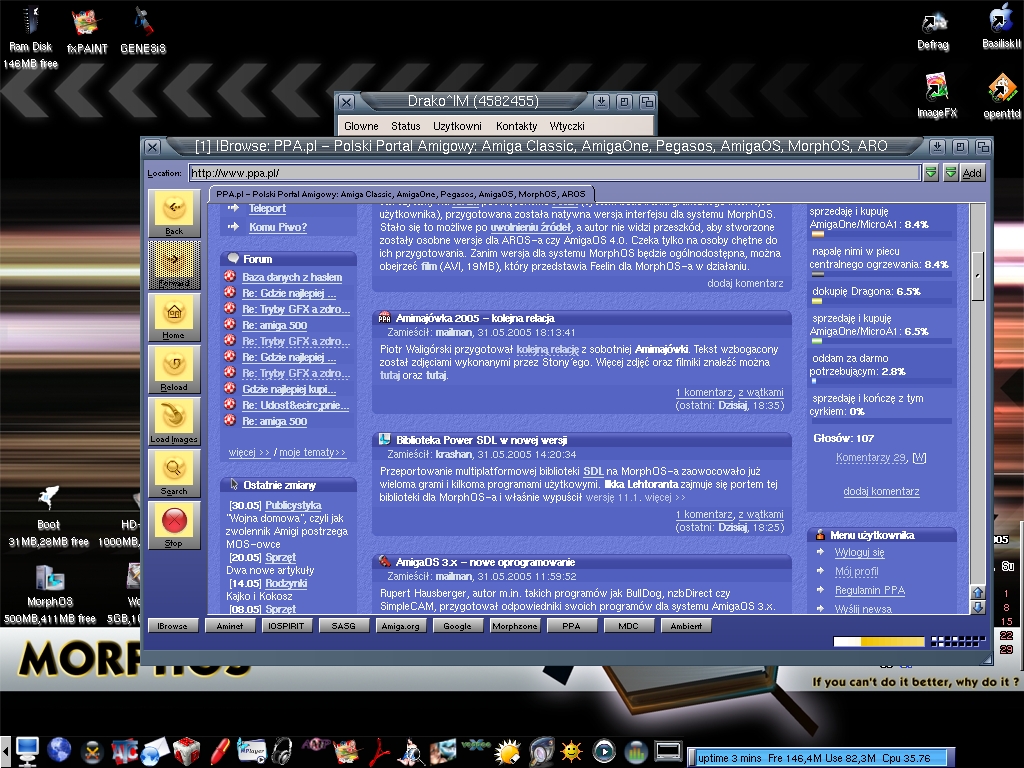
Task: Go to the Home page in IBrowse
Action: [174, 317]
